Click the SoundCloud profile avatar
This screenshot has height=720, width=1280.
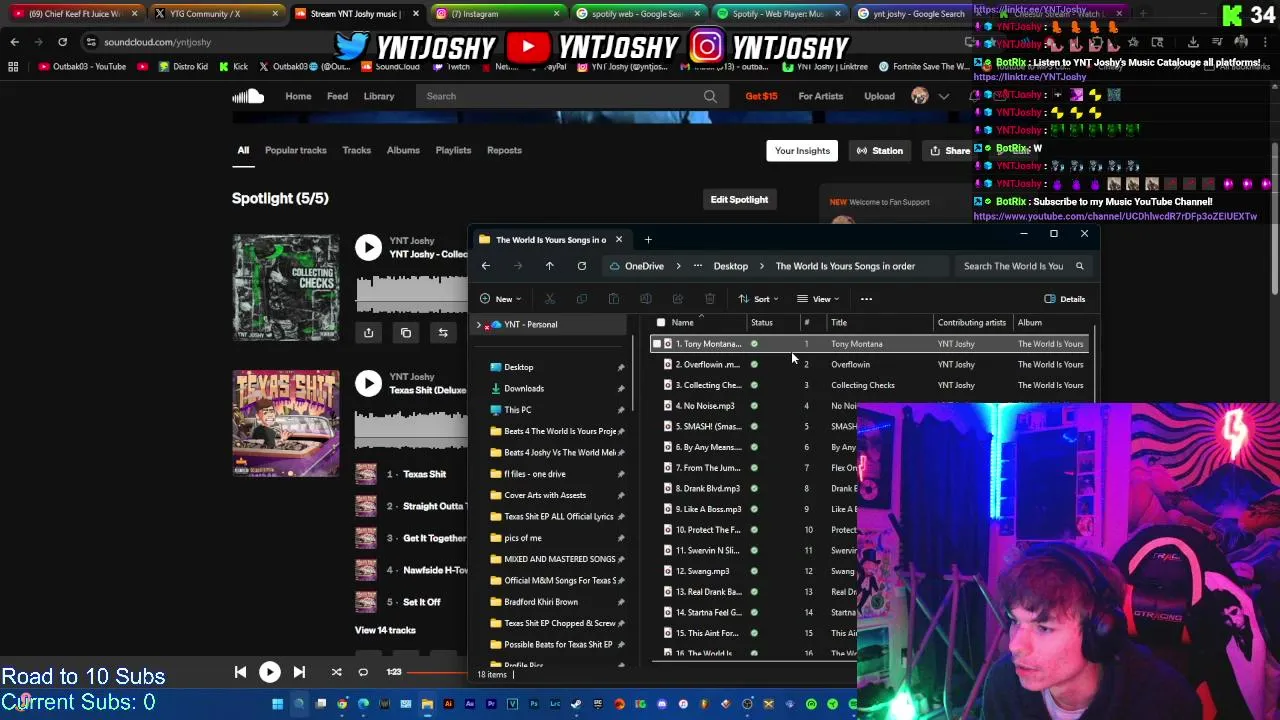(x=920, y=96)
